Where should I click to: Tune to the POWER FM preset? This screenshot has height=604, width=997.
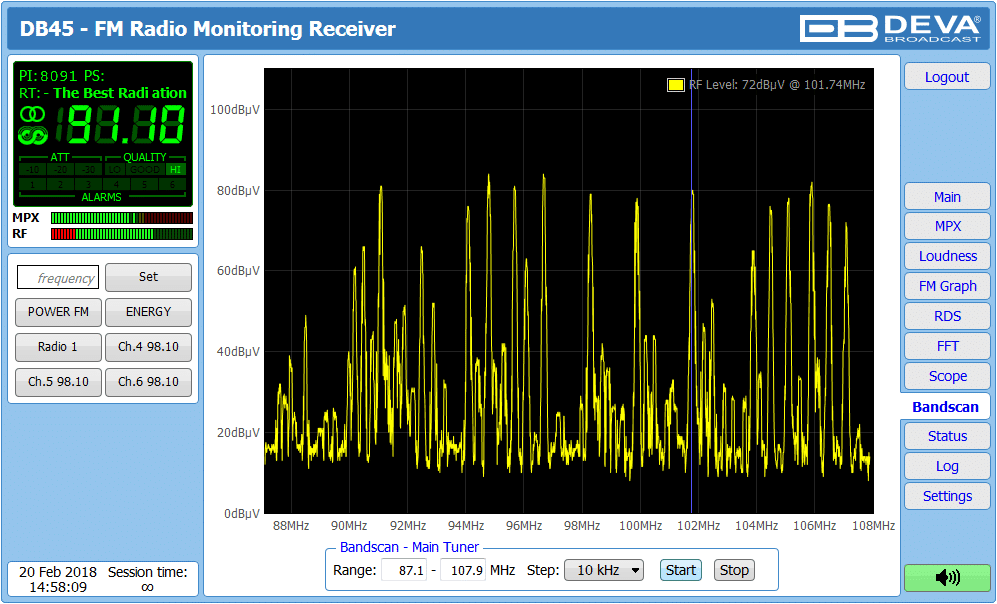(x=58, y=312)
